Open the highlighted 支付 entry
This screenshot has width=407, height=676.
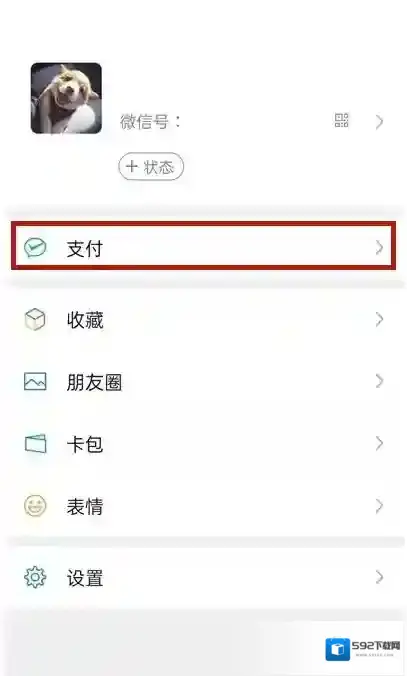coord(204,246)
